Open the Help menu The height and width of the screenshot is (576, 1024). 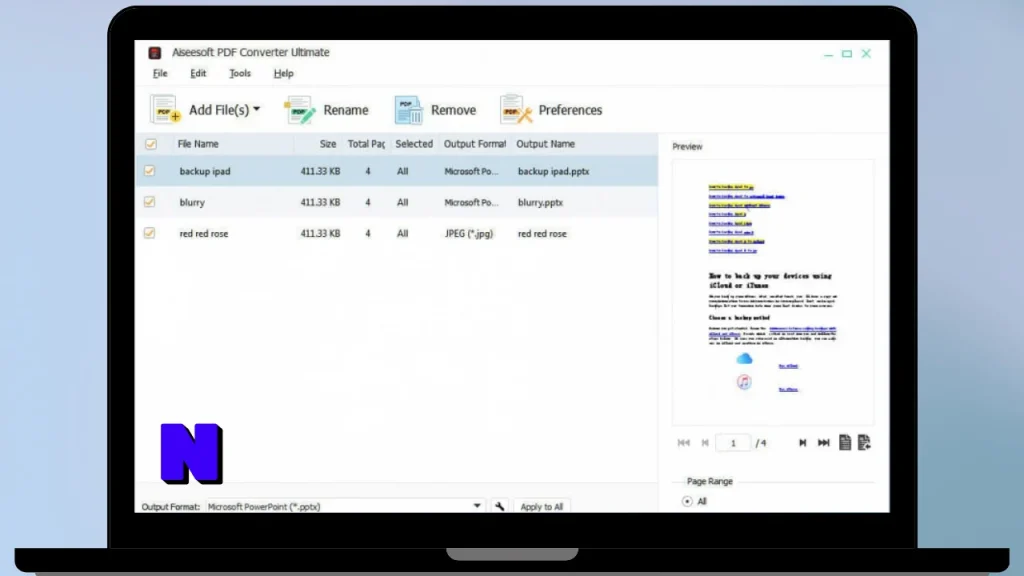[x=283, y=73]
